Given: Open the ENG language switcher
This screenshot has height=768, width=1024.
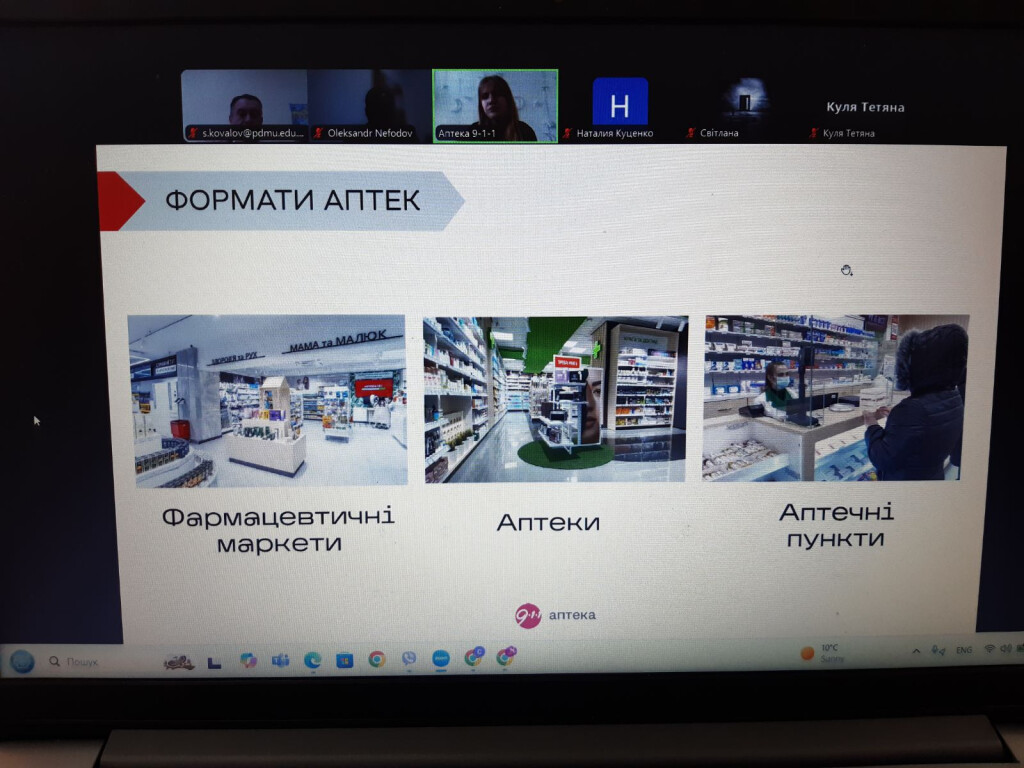Looking at the screenshot, I should 964,650.
